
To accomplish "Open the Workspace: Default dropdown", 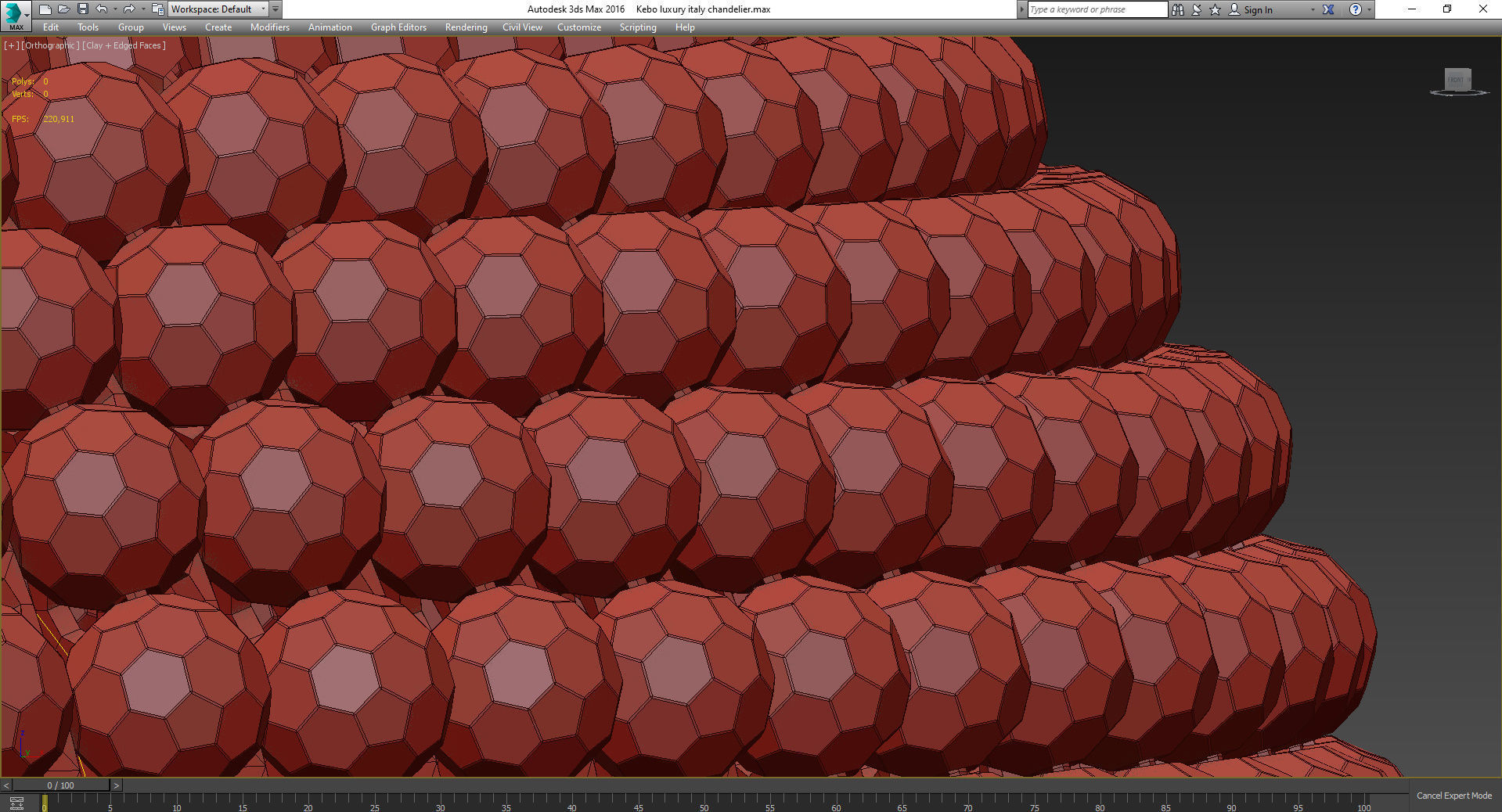I will pyautogui.click(x=218, y=9).
